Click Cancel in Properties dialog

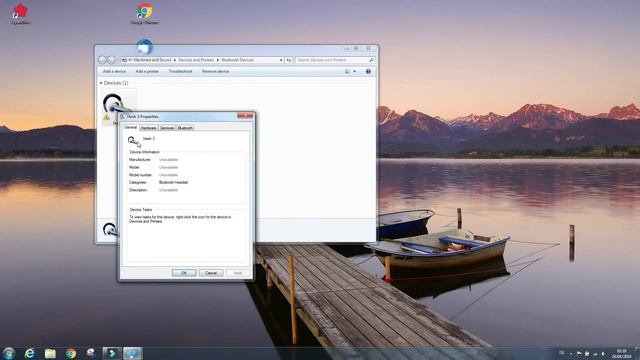click(211, 273)
